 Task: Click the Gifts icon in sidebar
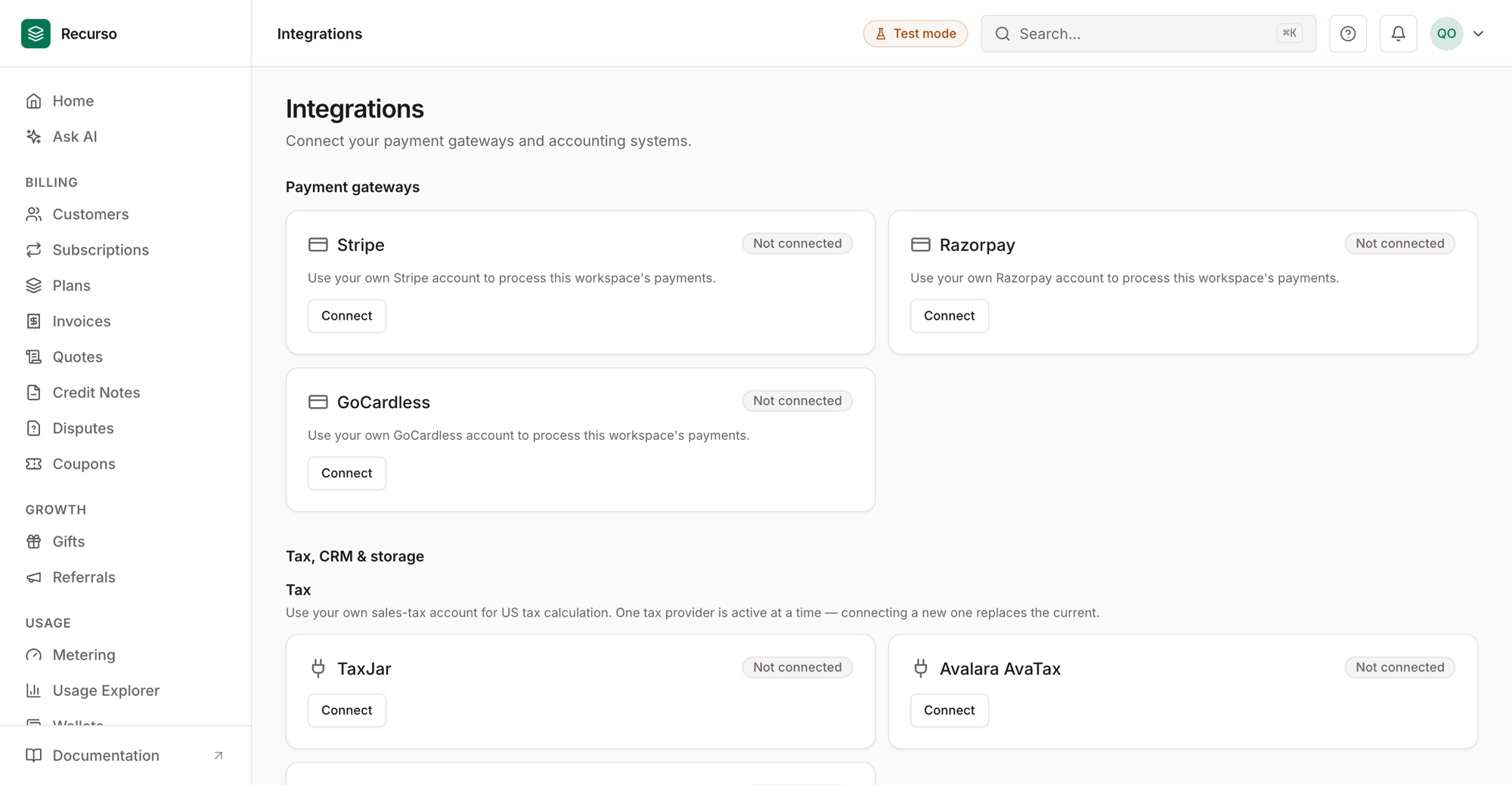click(x=34, y=541)
